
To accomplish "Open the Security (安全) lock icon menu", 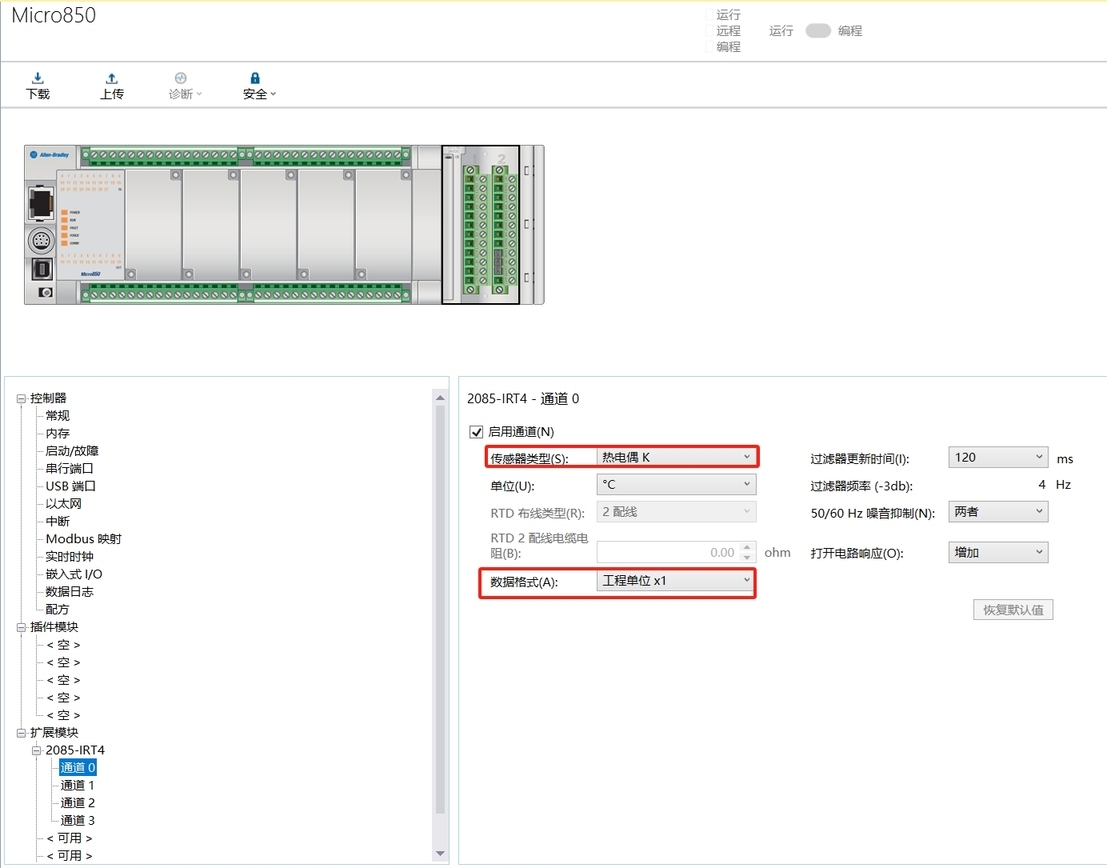I will [255, 79].
